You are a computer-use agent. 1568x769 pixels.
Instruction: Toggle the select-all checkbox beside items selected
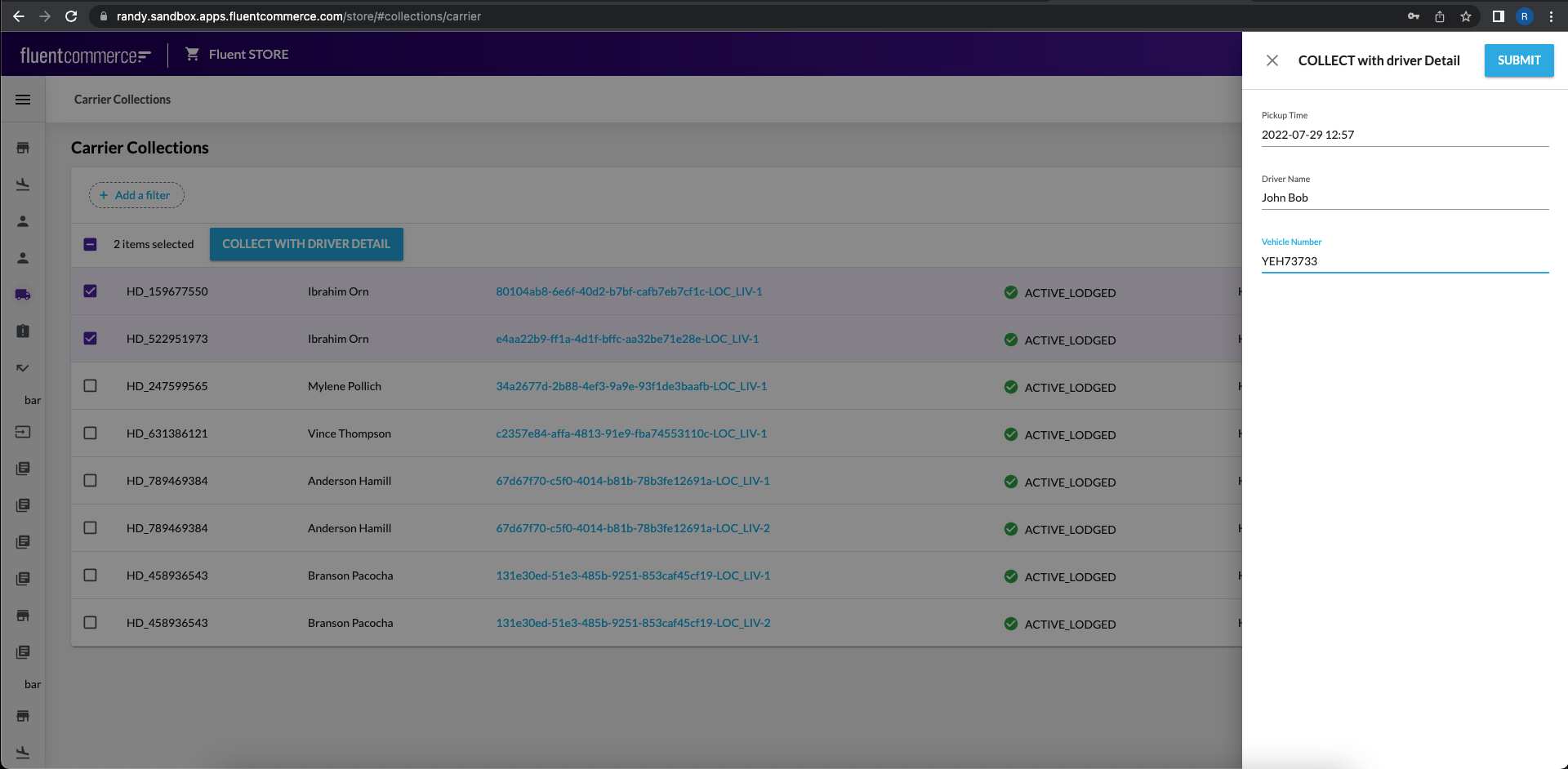click(x=91, y=244)
